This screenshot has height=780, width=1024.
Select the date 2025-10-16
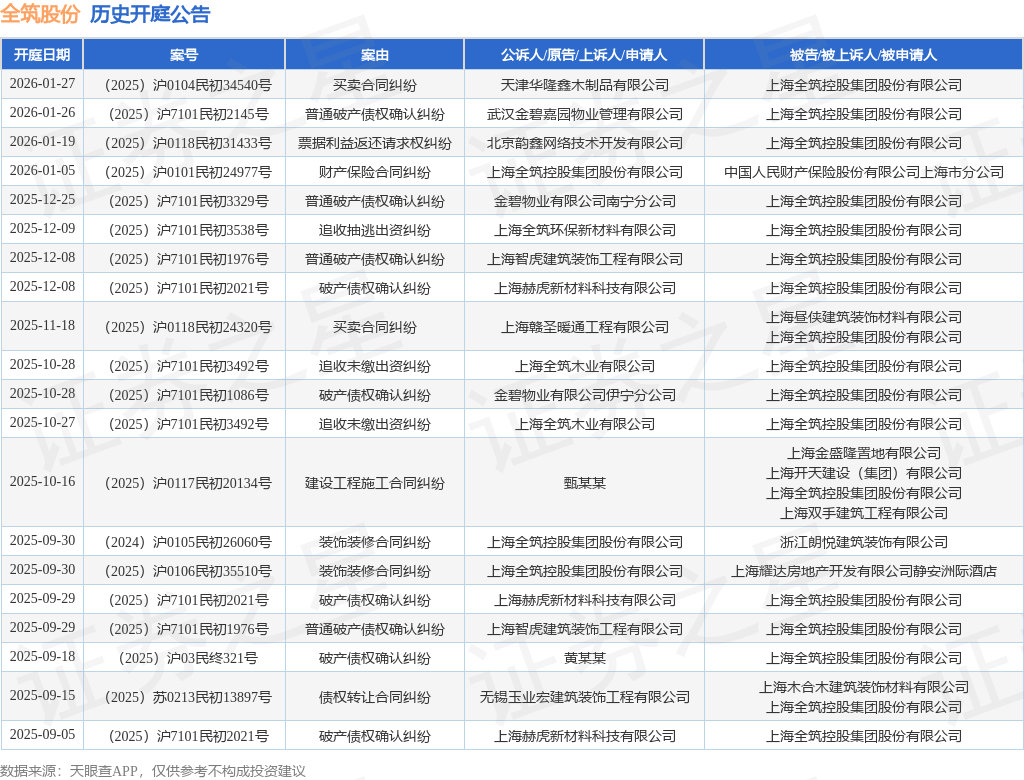pos(42,481)
